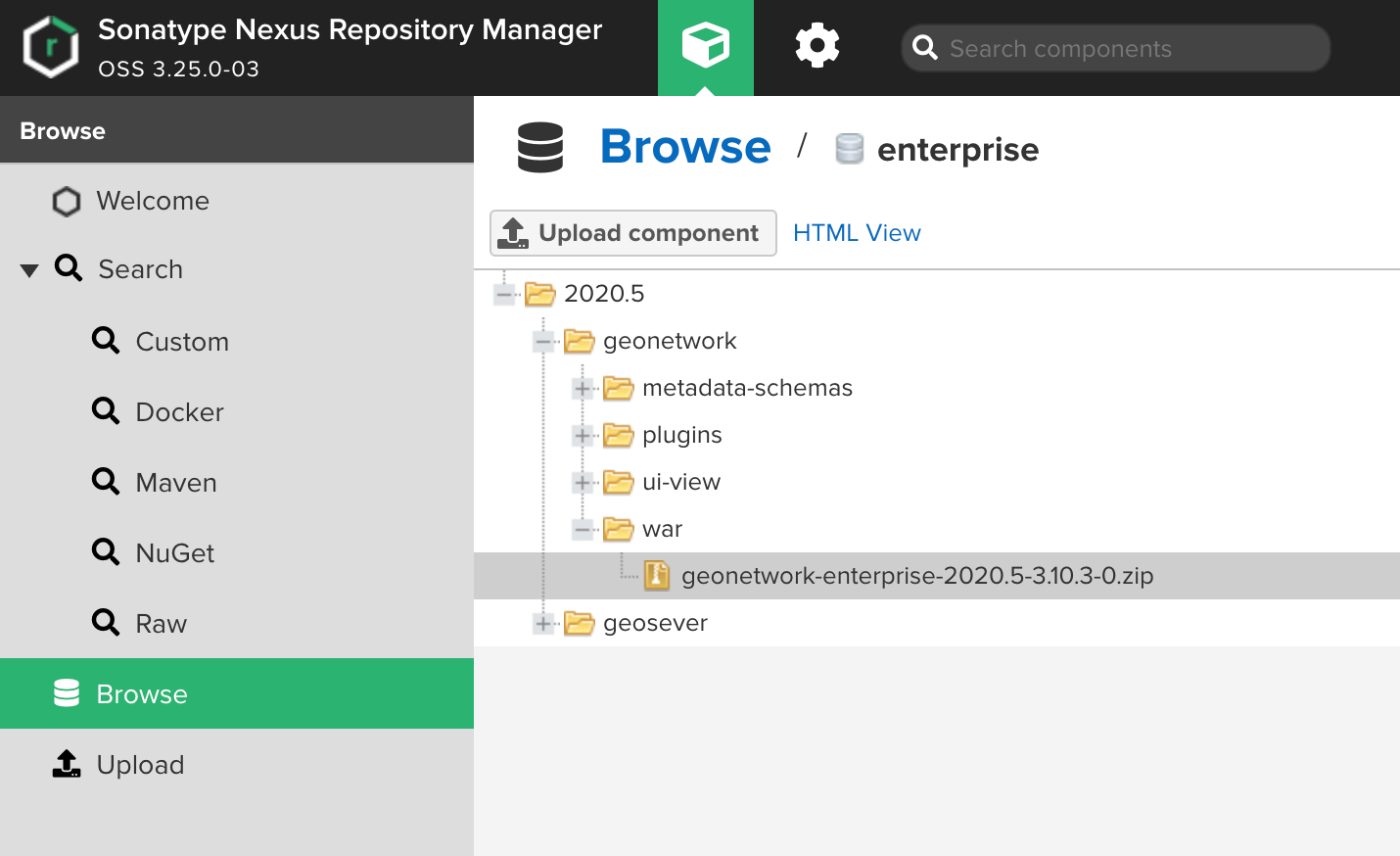The width and height of the screenshot is (1400, 856).
Task: Click the NuGet search magnifier icon
Action: pyautogui.click(x=106, y=552)
